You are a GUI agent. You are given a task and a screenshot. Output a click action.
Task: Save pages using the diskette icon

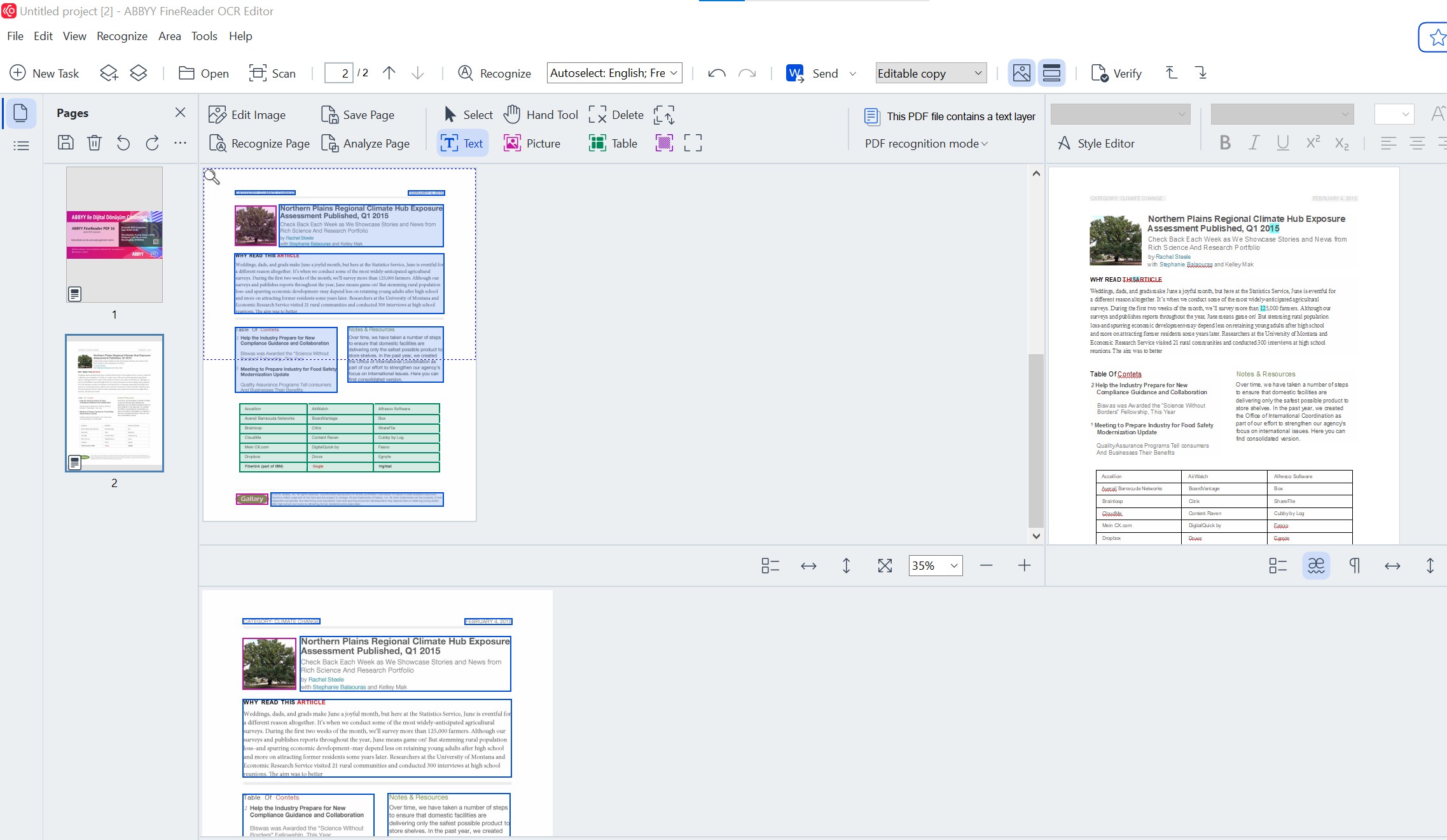click(66, 142)
